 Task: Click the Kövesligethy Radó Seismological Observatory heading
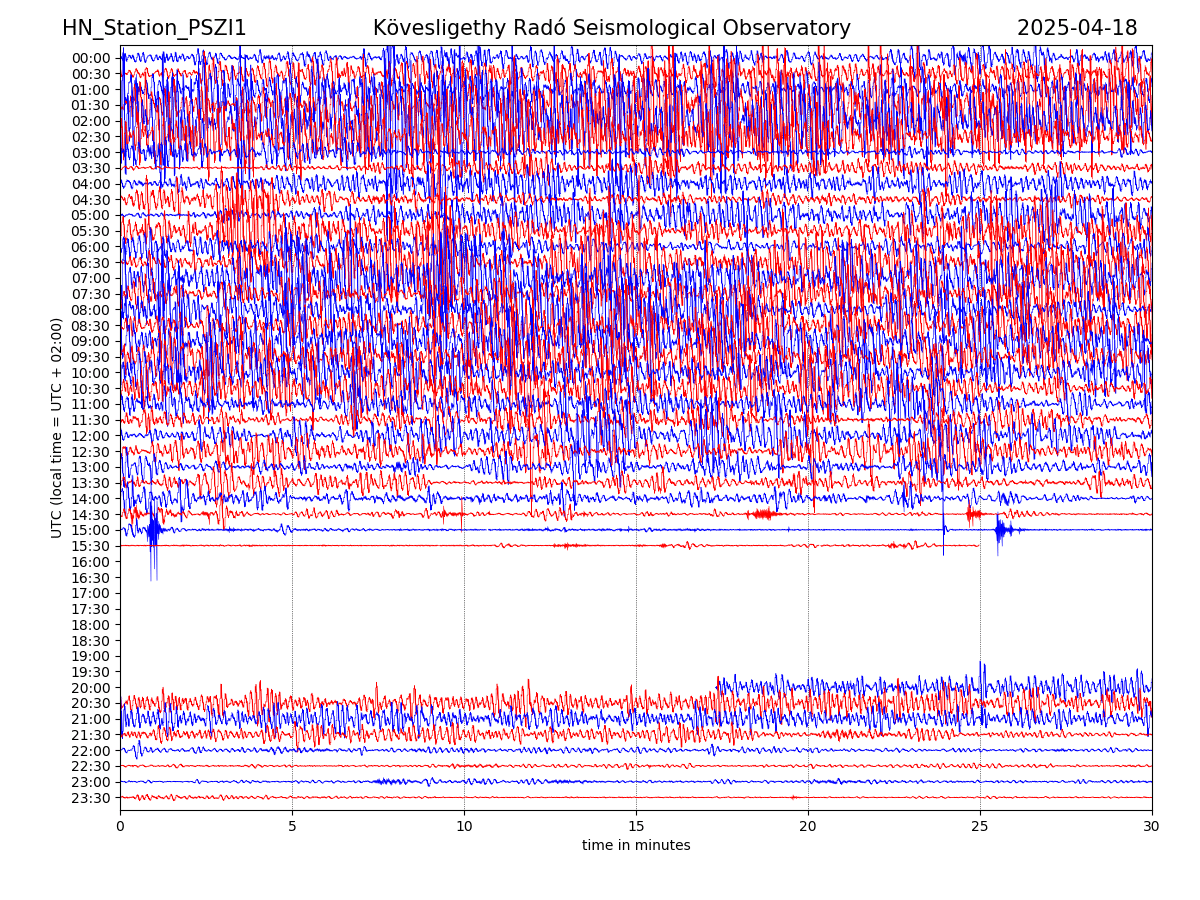(x=611, y=28)
